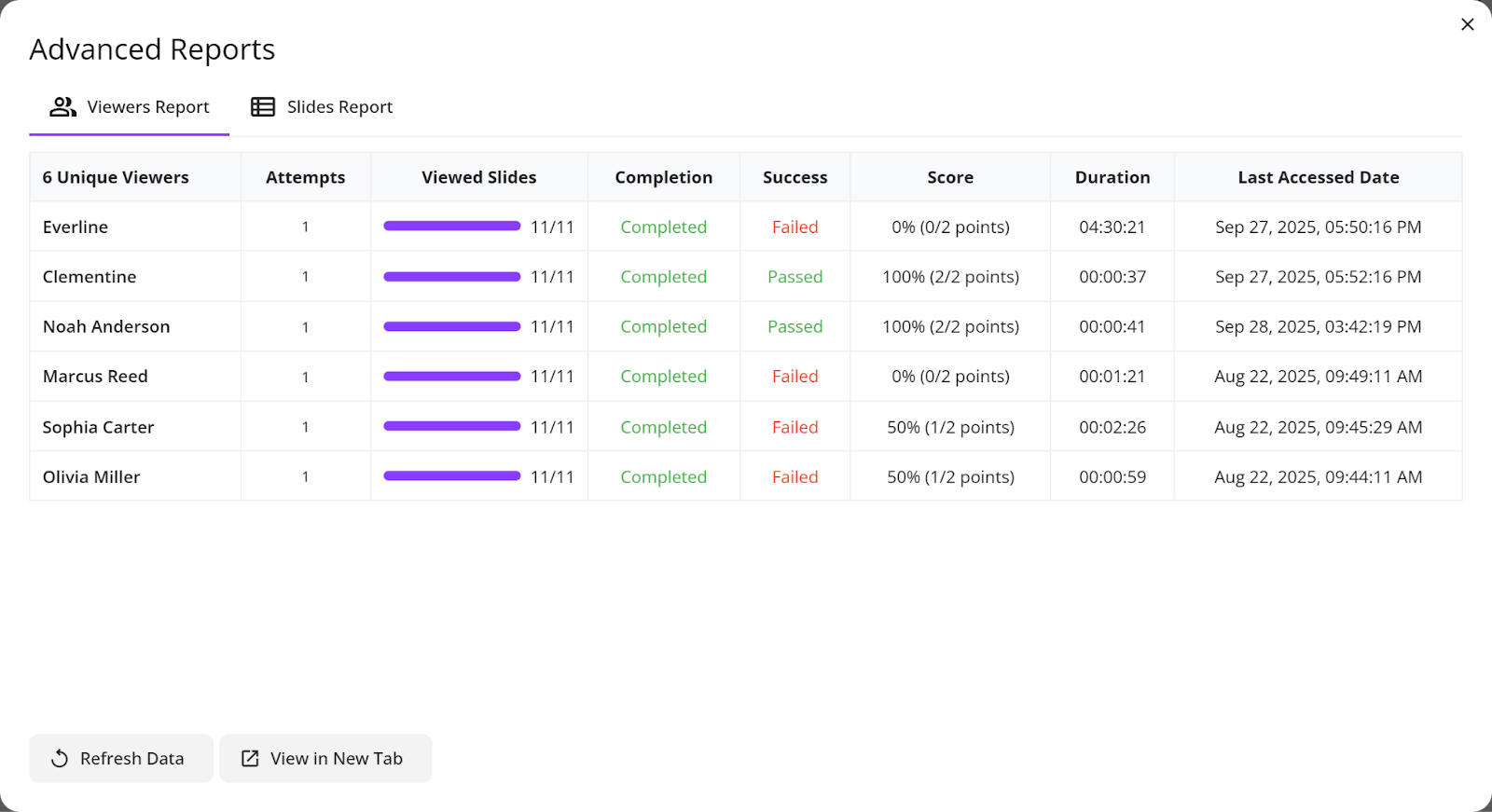
Task: Click Clementine's Passed status
Action: coord(794,277)
